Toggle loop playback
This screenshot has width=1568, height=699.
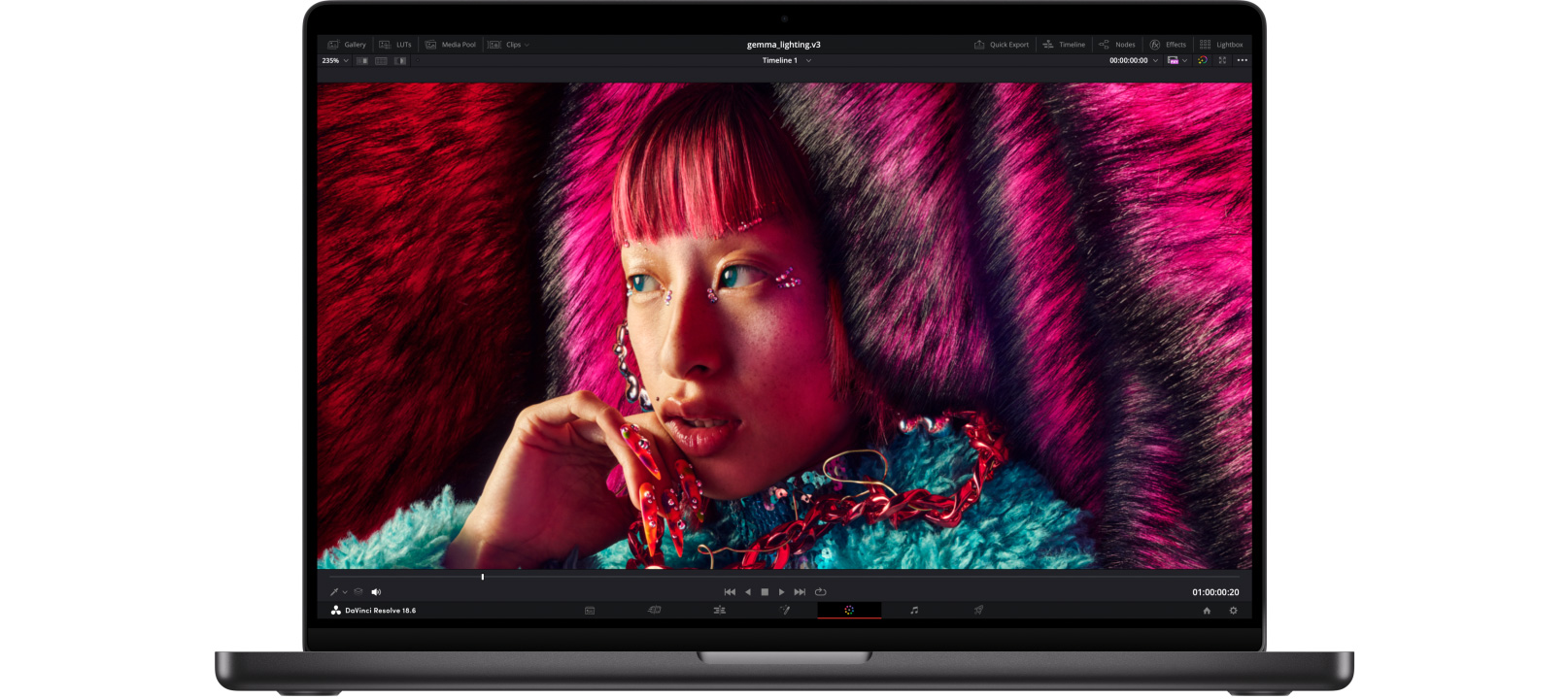821,592
